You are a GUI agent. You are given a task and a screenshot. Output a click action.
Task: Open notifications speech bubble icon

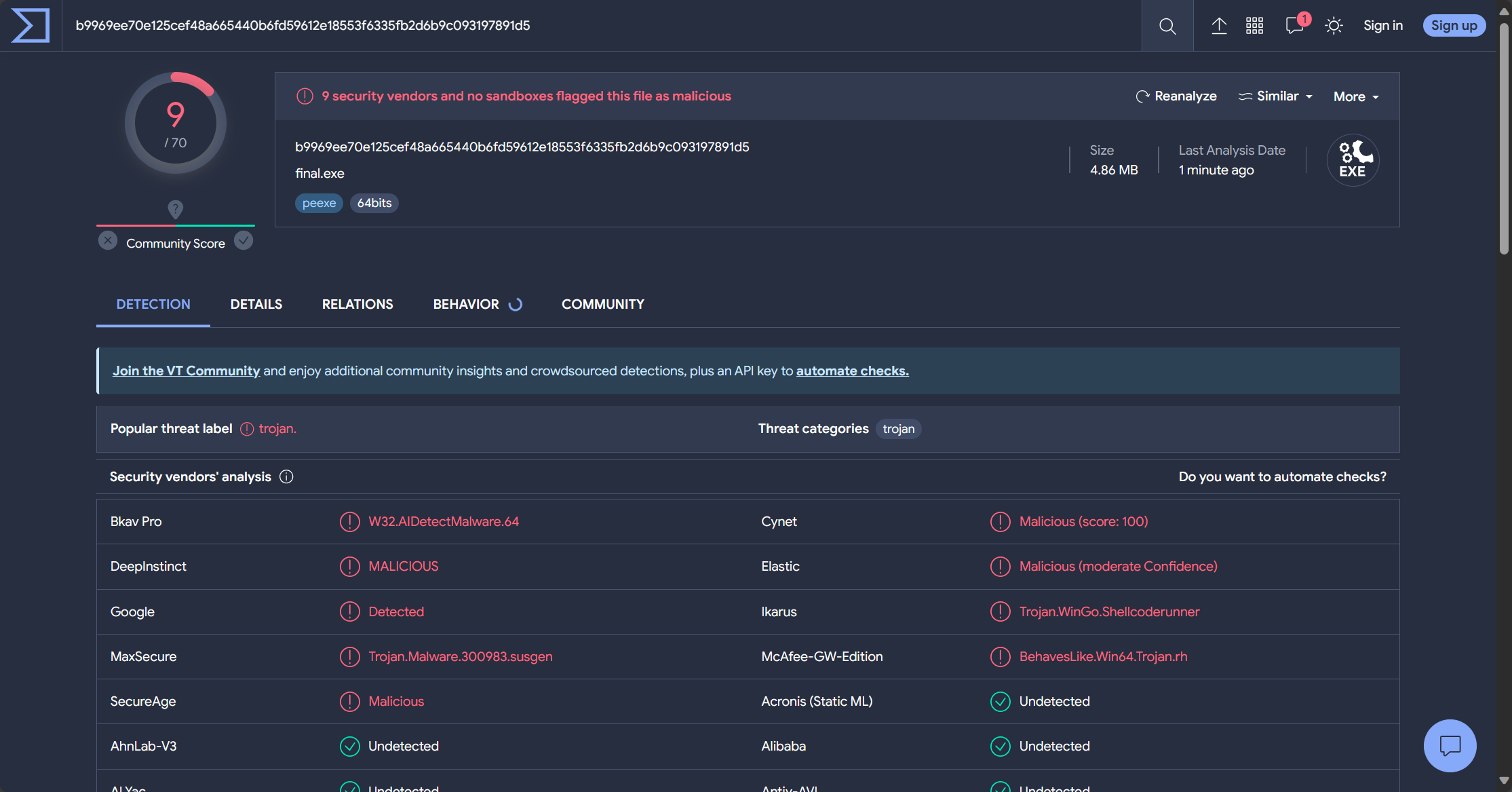click(1295, 26)
